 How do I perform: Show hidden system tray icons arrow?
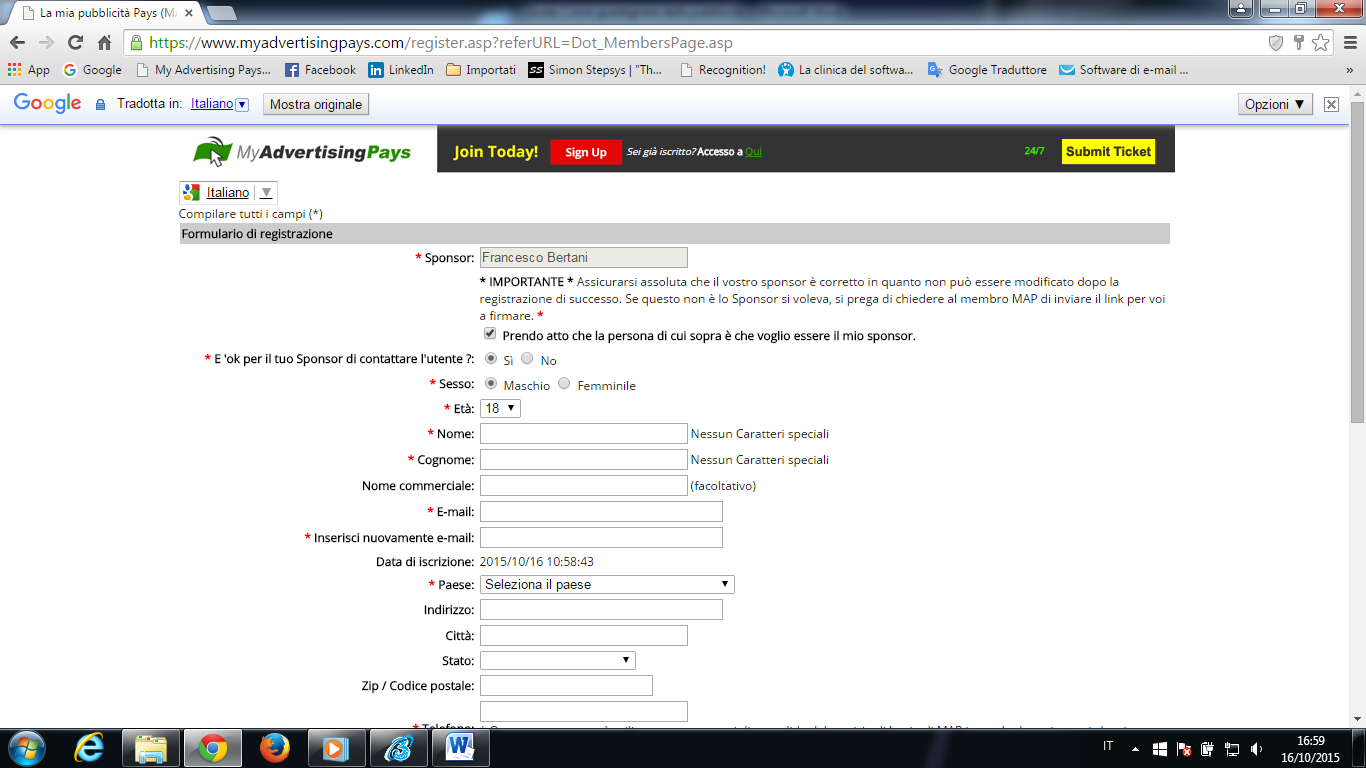[1135, 748]
